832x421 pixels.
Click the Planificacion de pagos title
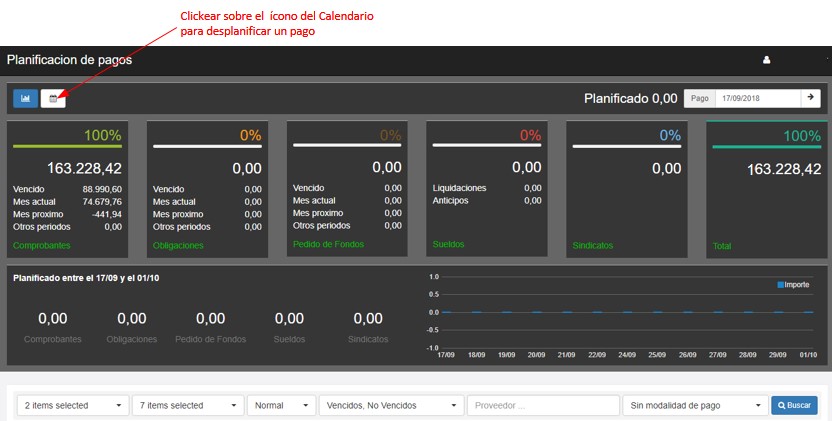69,60
